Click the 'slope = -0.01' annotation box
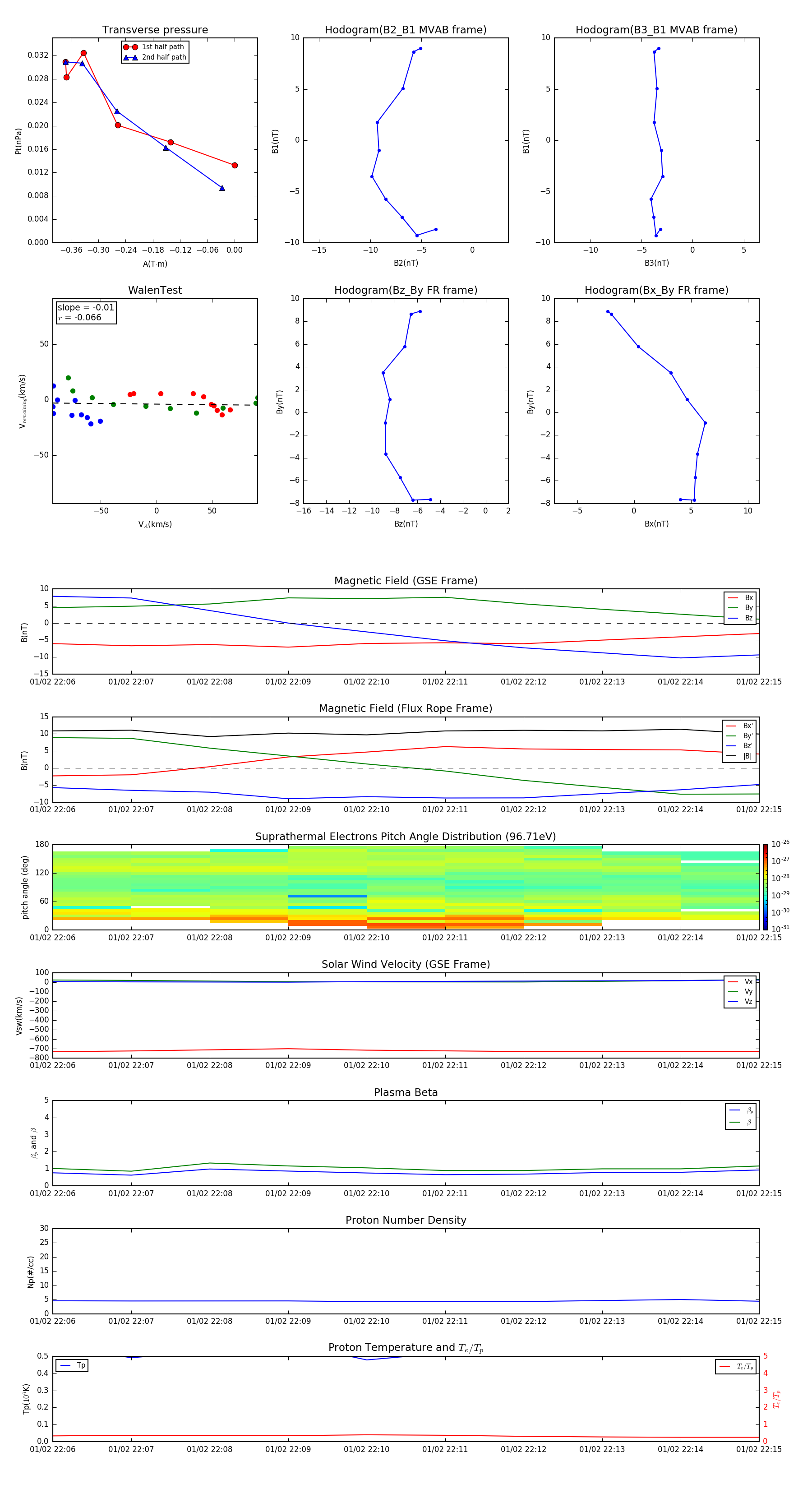The height and width of the screenshot is (1489, 812). pyautogui.click(x=86, y=313)
